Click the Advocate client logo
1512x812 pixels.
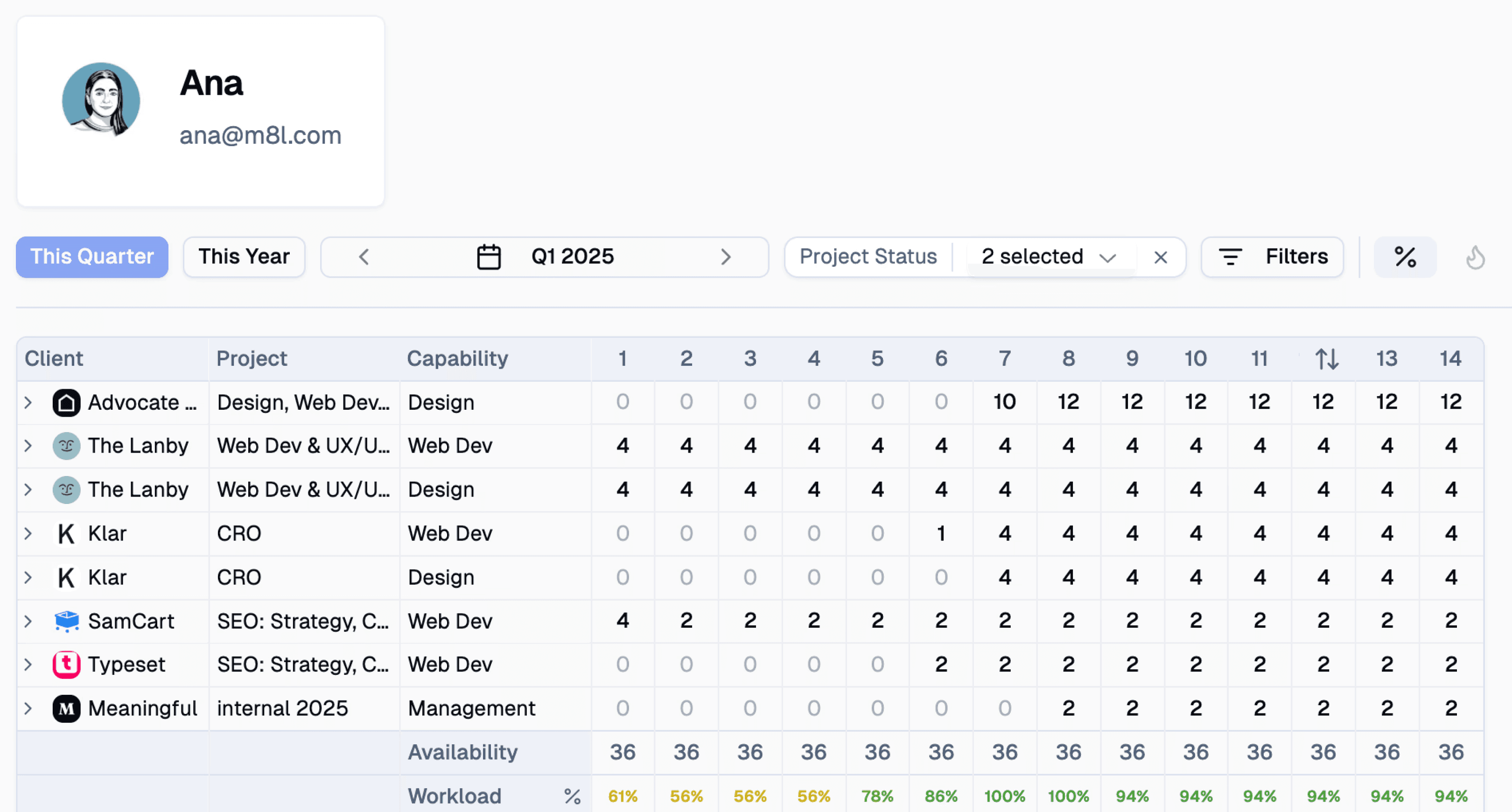pyautogui.click(x=66, y=403)
